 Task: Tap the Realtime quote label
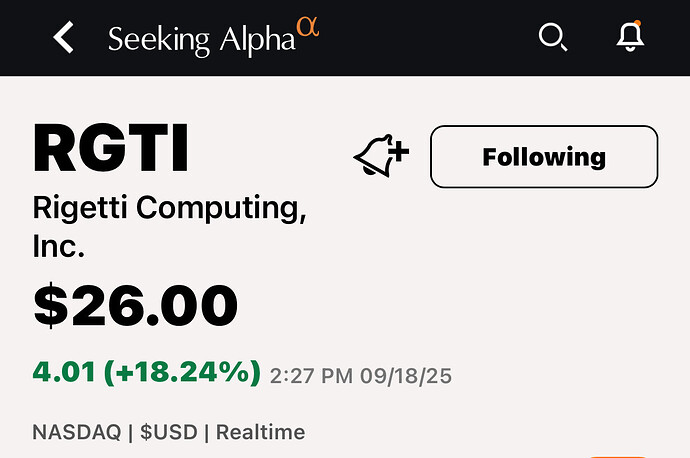tap(260, 432)
